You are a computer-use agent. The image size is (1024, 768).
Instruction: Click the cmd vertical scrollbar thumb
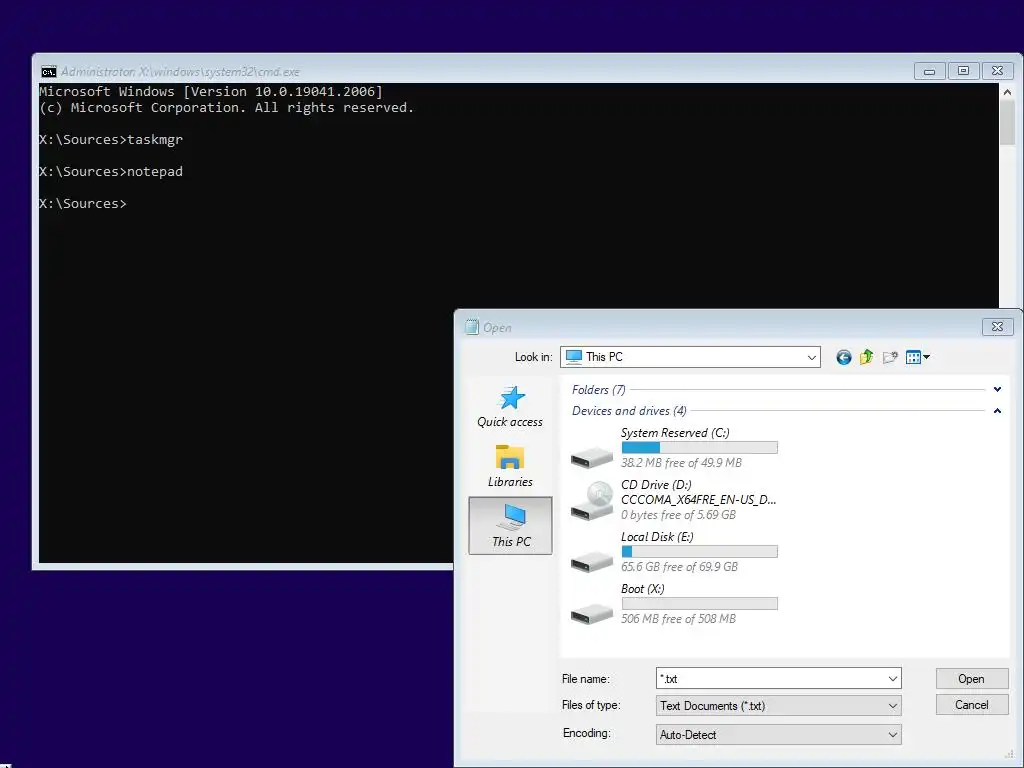pyautogui.click(x=1007, y=123)
